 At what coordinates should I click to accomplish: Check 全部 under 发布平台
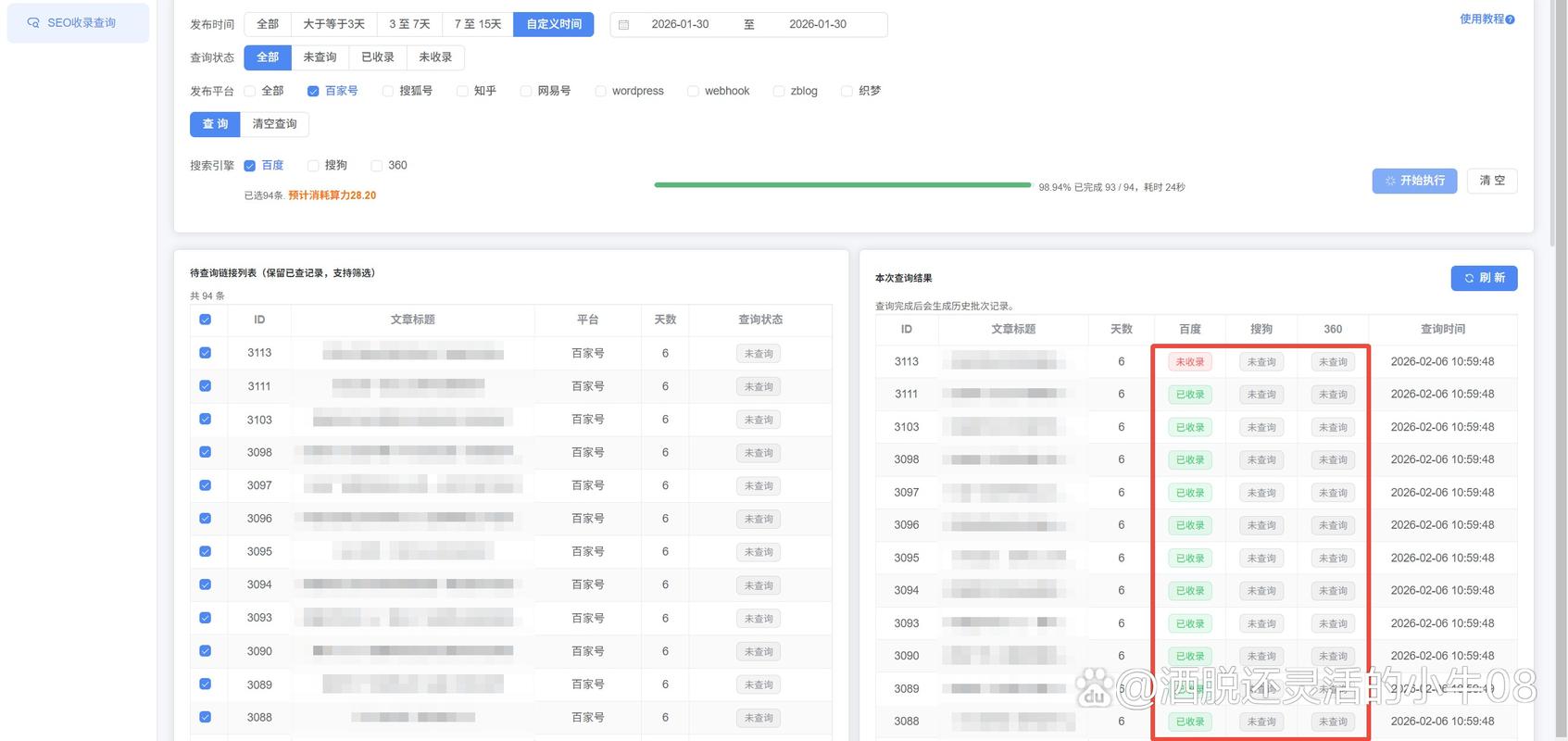tap(249, 91)
